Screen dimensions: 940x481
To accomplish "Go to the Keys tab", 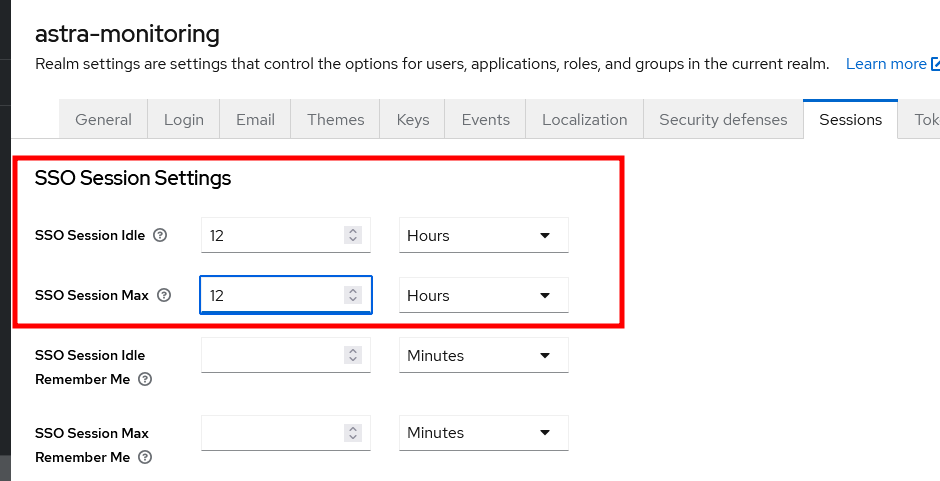I will (x=412, y=120).
